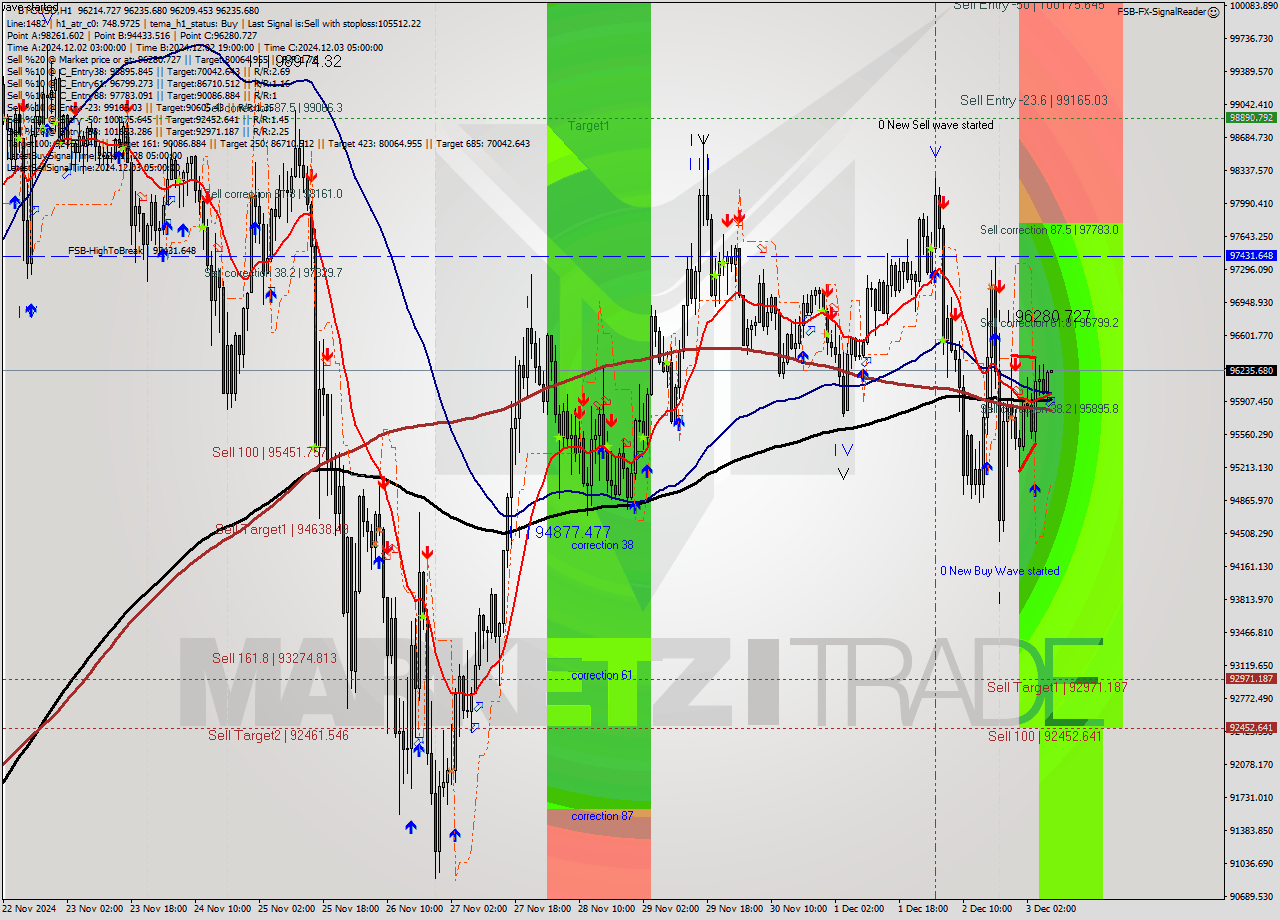Click the '29 Nov 18:00' time axis label
This screenshot has width=1280, height=920.
pos(734,909)
